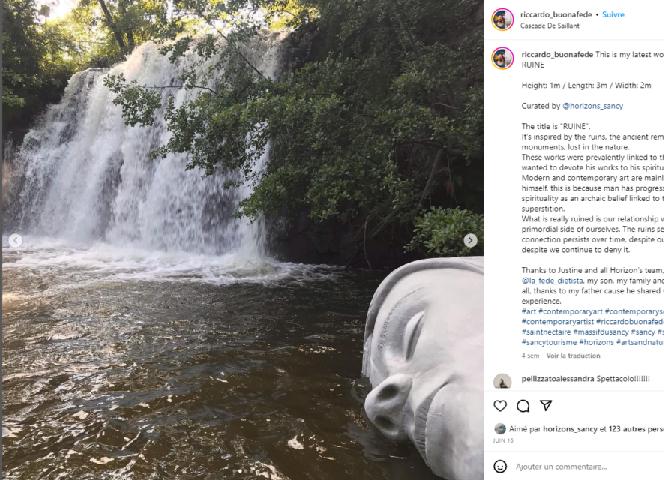Open the emoji picker in comment box

click(x=501, y=466)
